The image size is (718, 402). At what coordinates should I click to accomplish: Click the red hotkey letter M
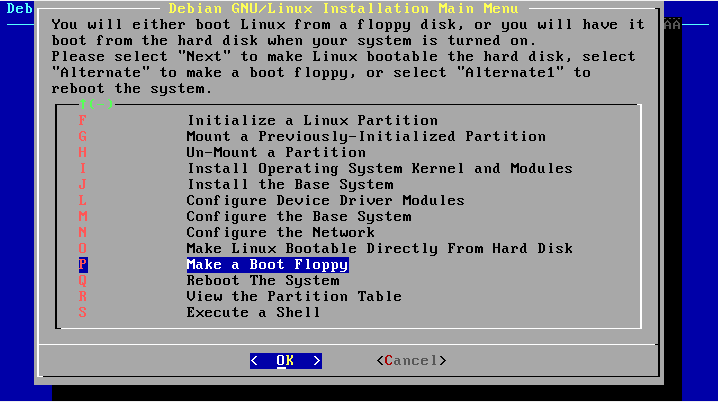pos(82,217)
